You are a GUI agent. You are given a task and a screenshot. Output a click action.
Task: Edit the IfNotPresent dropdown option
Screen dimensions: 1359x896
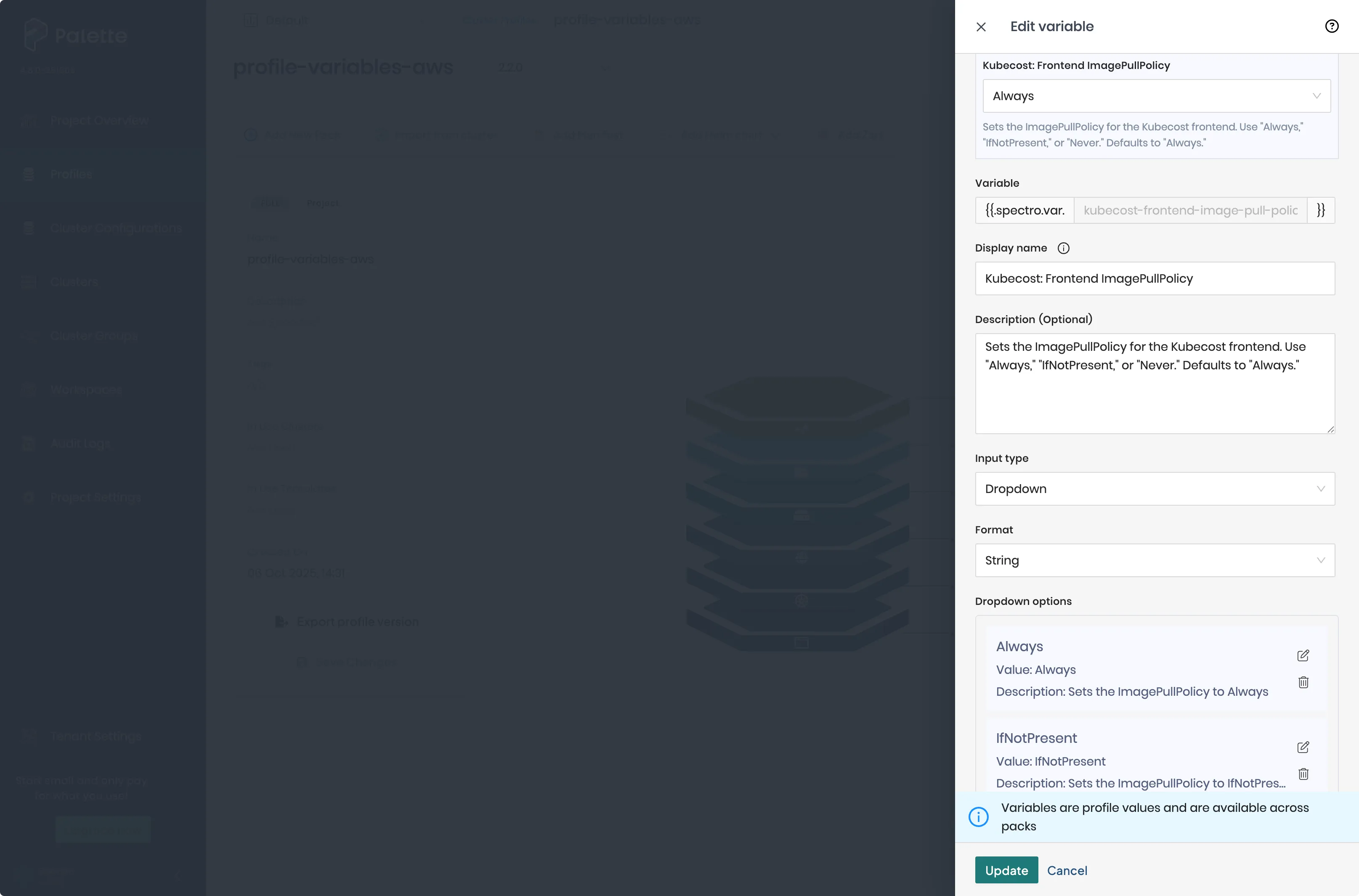[1303, 747]
